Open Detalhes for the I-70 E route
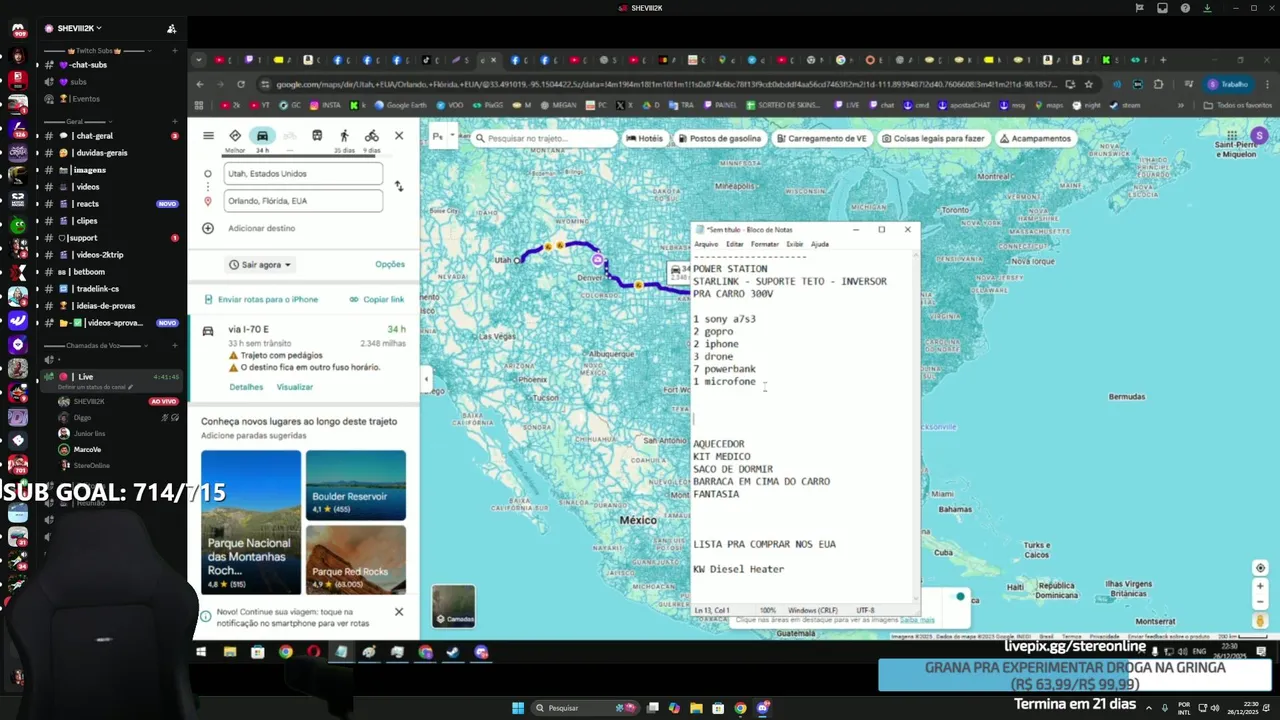The width and height of the screenshot is (1280, 720). coord(246,387)
